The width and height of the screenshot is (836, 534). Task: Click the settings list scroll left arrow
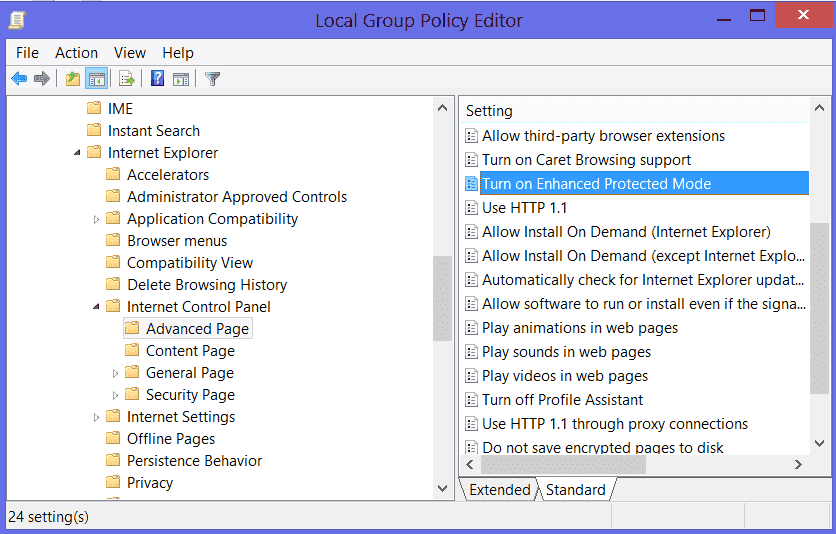click(x=470, y=464)
